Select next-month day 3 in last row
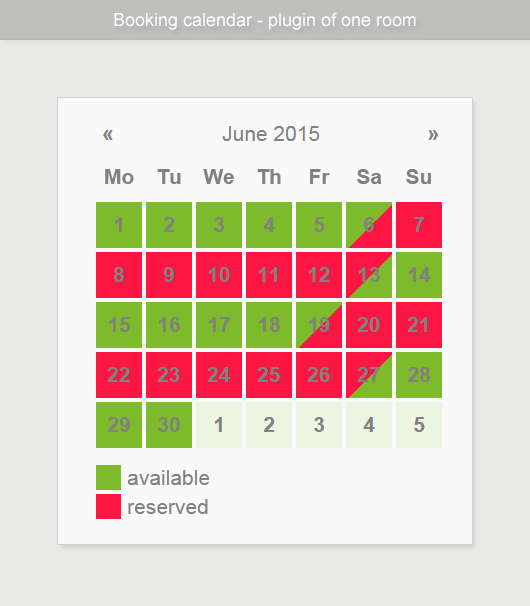The width and height of the screenshot is (530, 606). [319, 425]
